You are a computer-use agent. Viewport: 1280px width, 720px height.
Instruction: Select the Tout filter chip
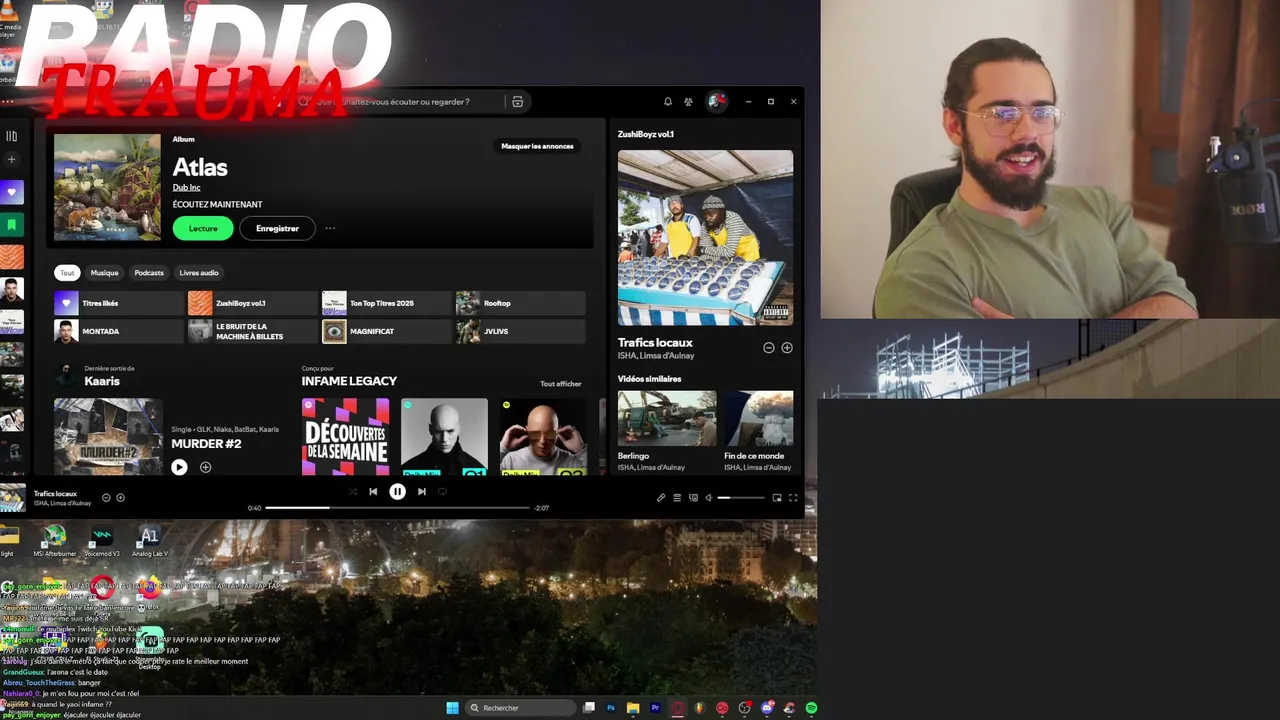click(x=67, y=273)
